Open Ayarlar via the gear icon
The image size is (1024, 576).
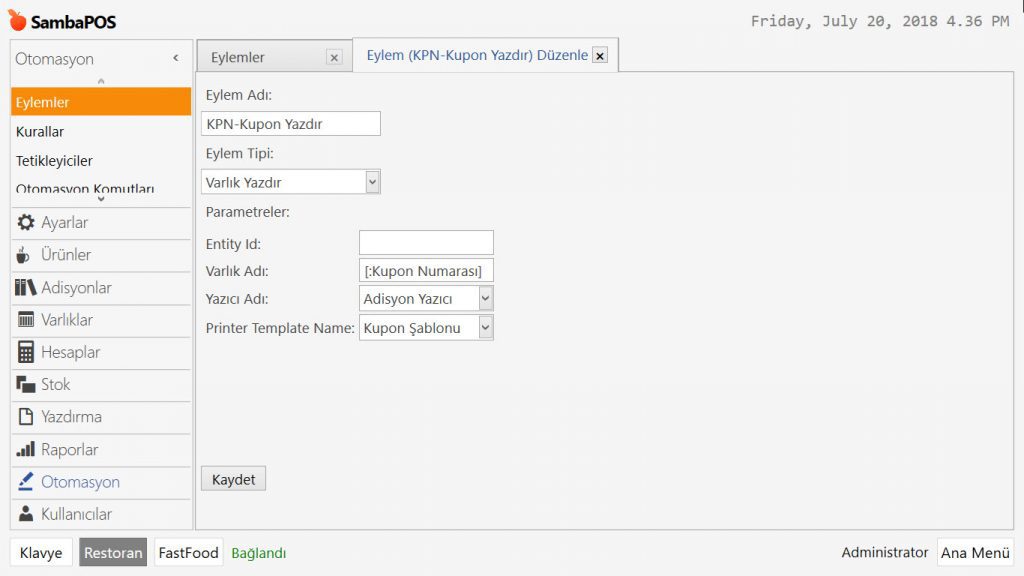tap(26, 223)
